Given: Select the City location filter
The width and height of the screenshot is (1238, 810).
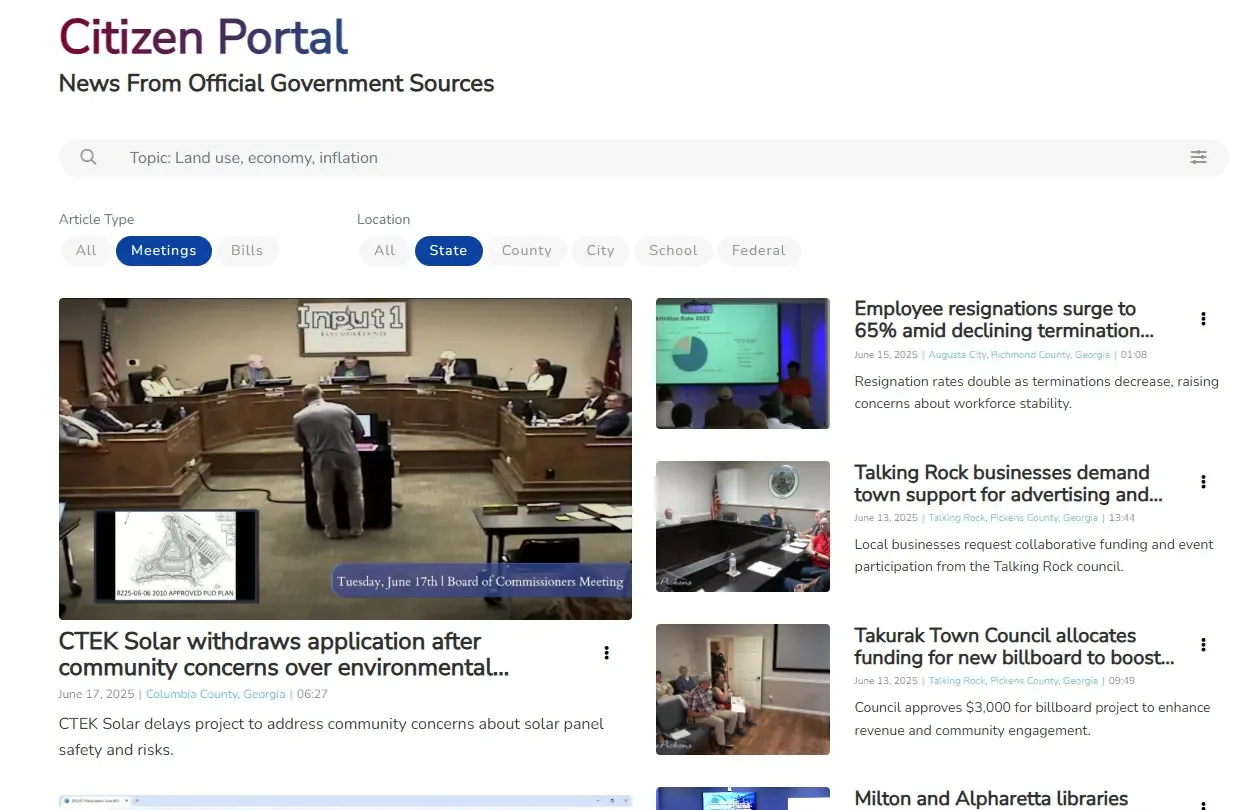Looking at the screenshot, I should coord(601,251).
